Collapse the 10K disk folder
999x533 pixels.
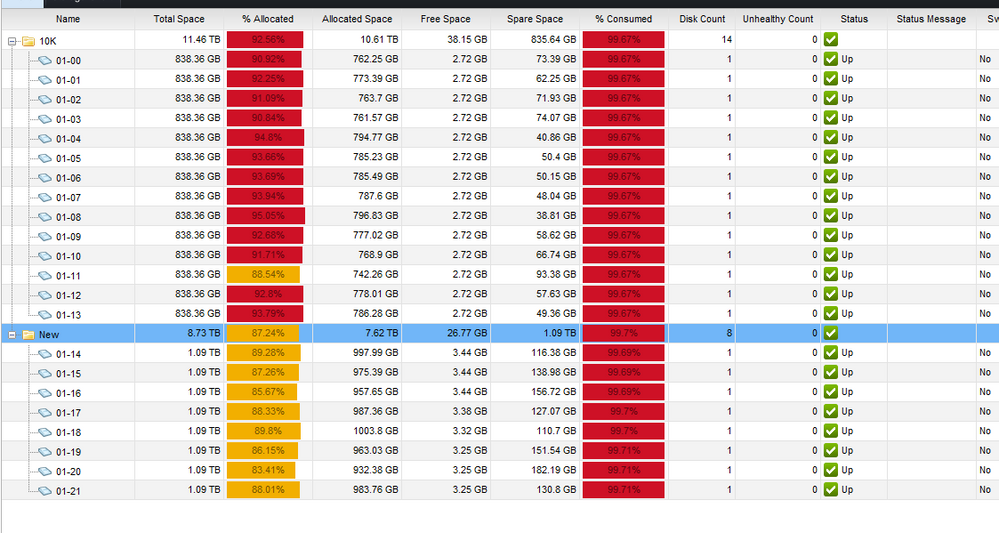point(12,41)
